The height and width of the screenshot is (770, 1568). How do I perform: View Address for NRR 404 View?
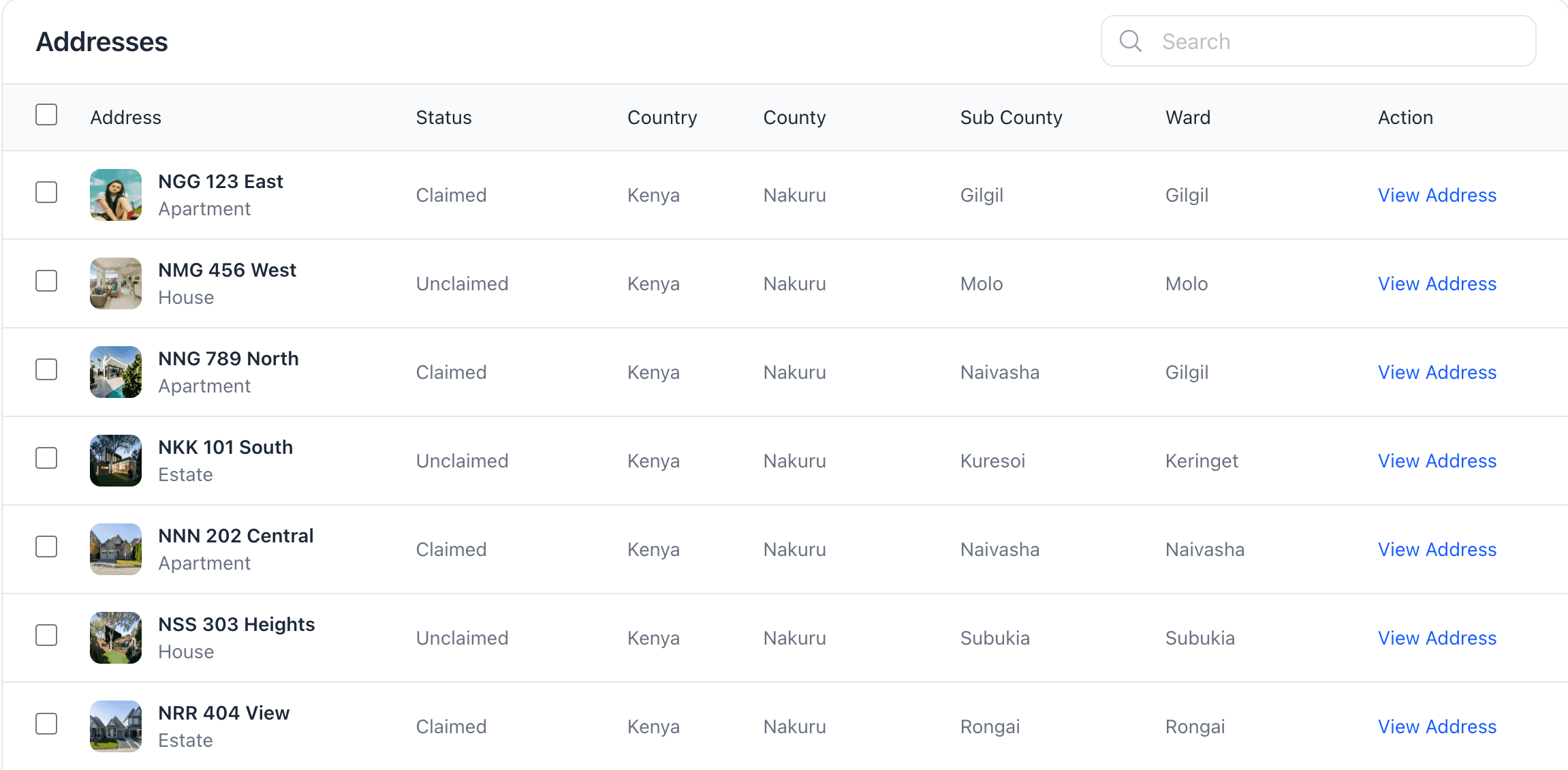pyautogui.click(x=1437, y=727)
